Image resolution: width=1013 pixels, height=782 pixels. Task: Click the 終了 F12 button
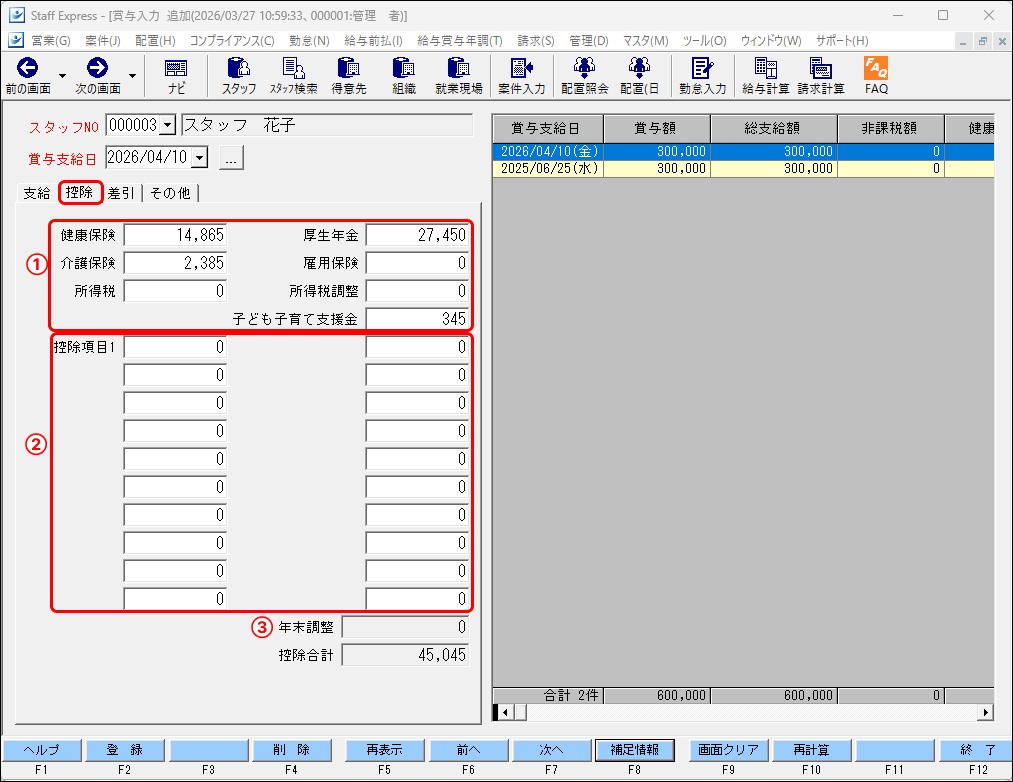point(978,750)
